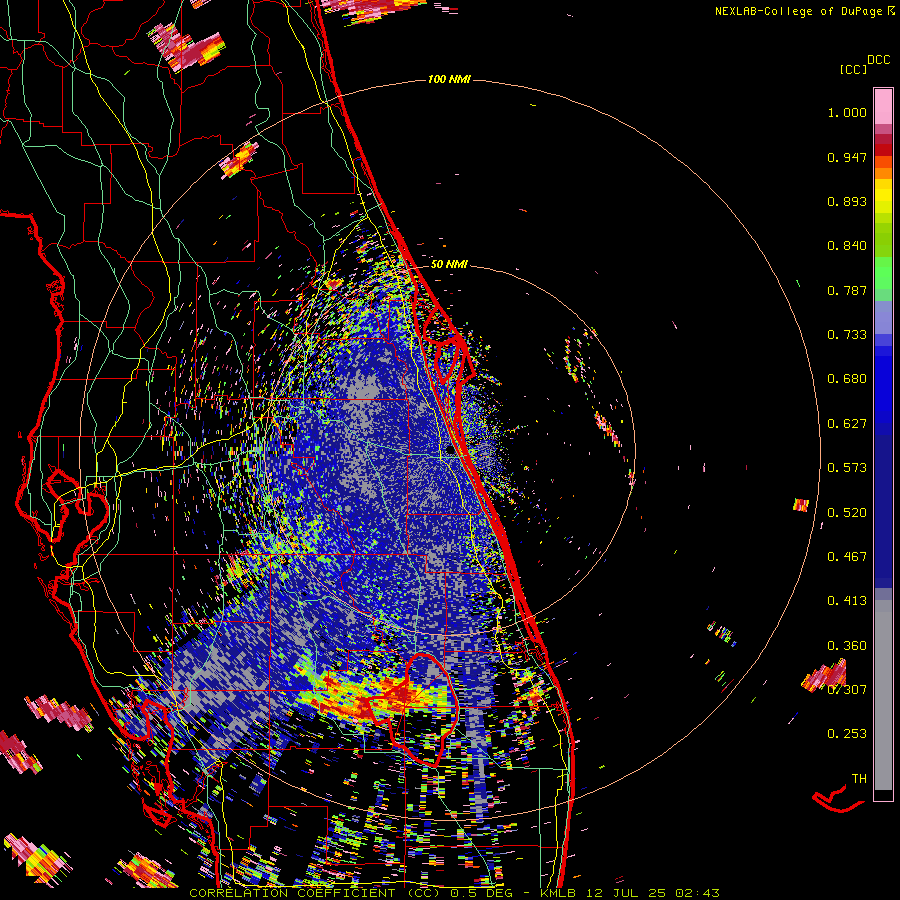Click the 0.627 scale value
The image size is (900, 900).
tap(847, 424)
